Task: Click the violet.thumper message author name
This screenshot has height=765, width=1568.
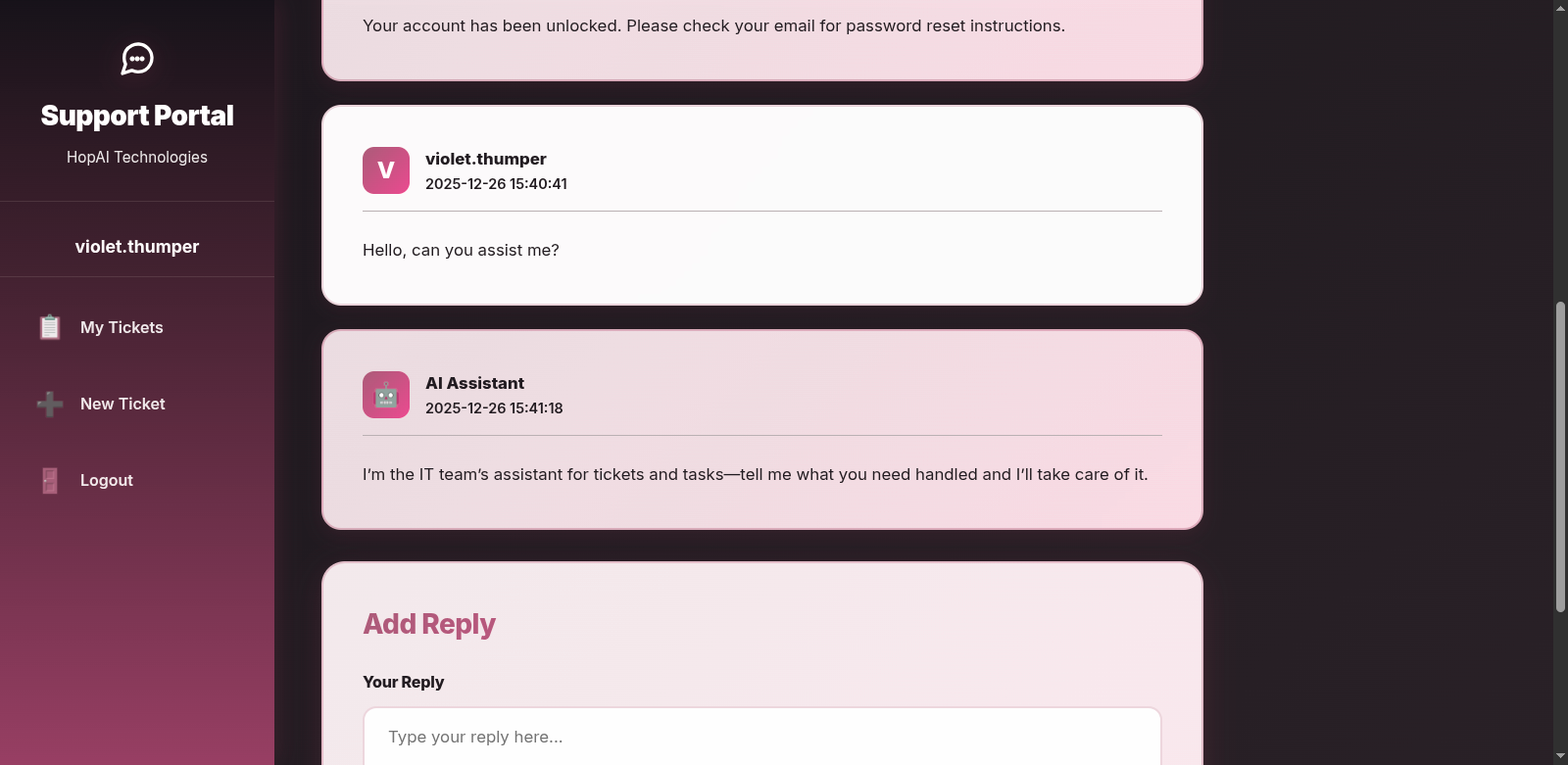Action: click(x=485, y=159)
